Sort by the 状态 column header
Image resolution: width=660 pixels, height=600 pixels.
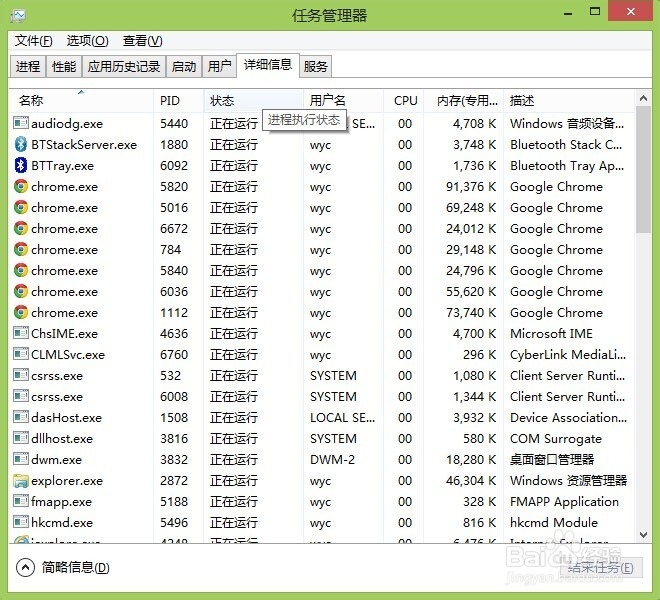(254, 100)
